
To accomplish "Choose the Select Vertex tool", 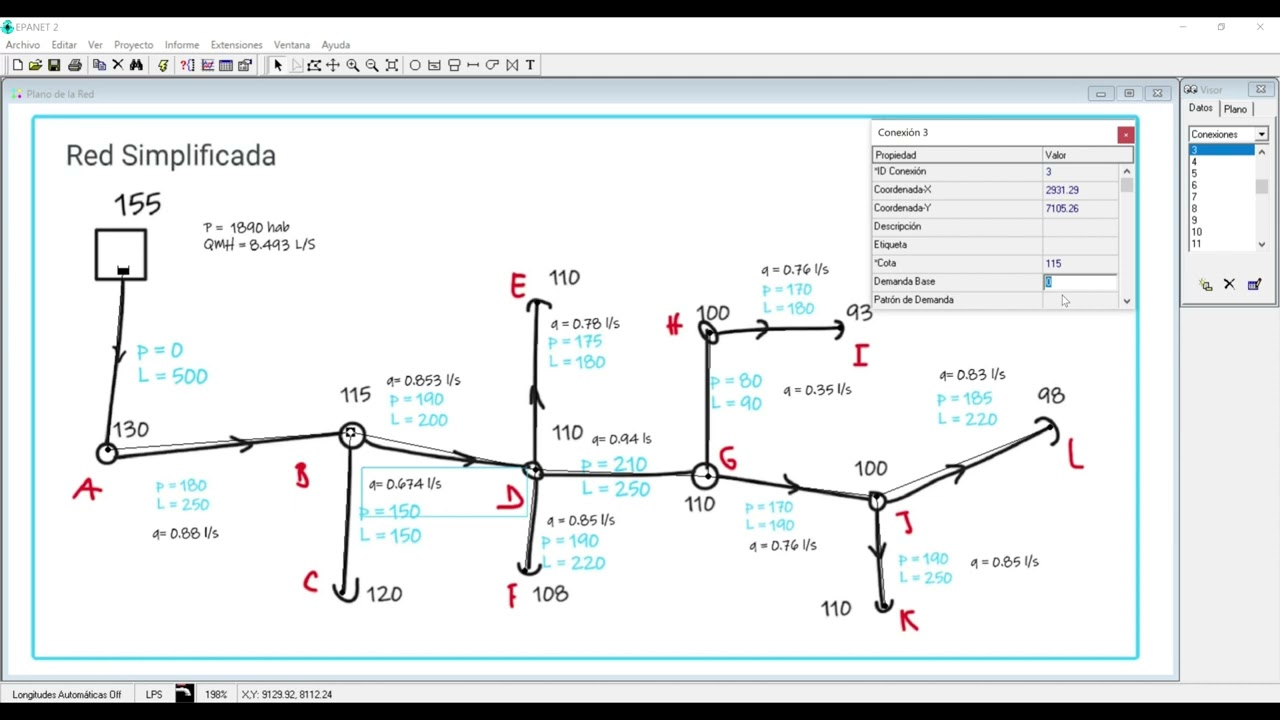I will coord(296,65).
